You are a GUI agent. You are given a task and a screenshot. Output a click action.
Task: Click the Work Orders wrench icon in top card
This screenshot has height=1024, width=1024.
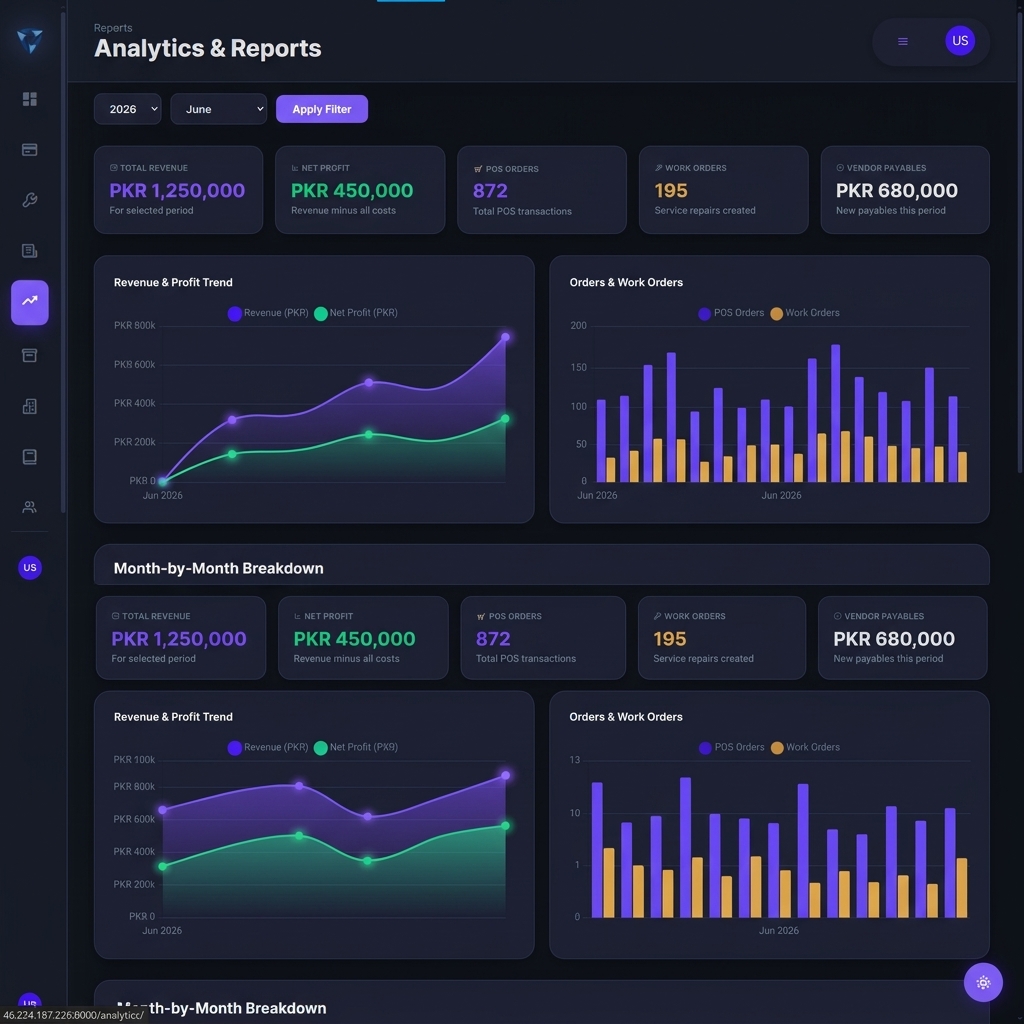(658, 168)
